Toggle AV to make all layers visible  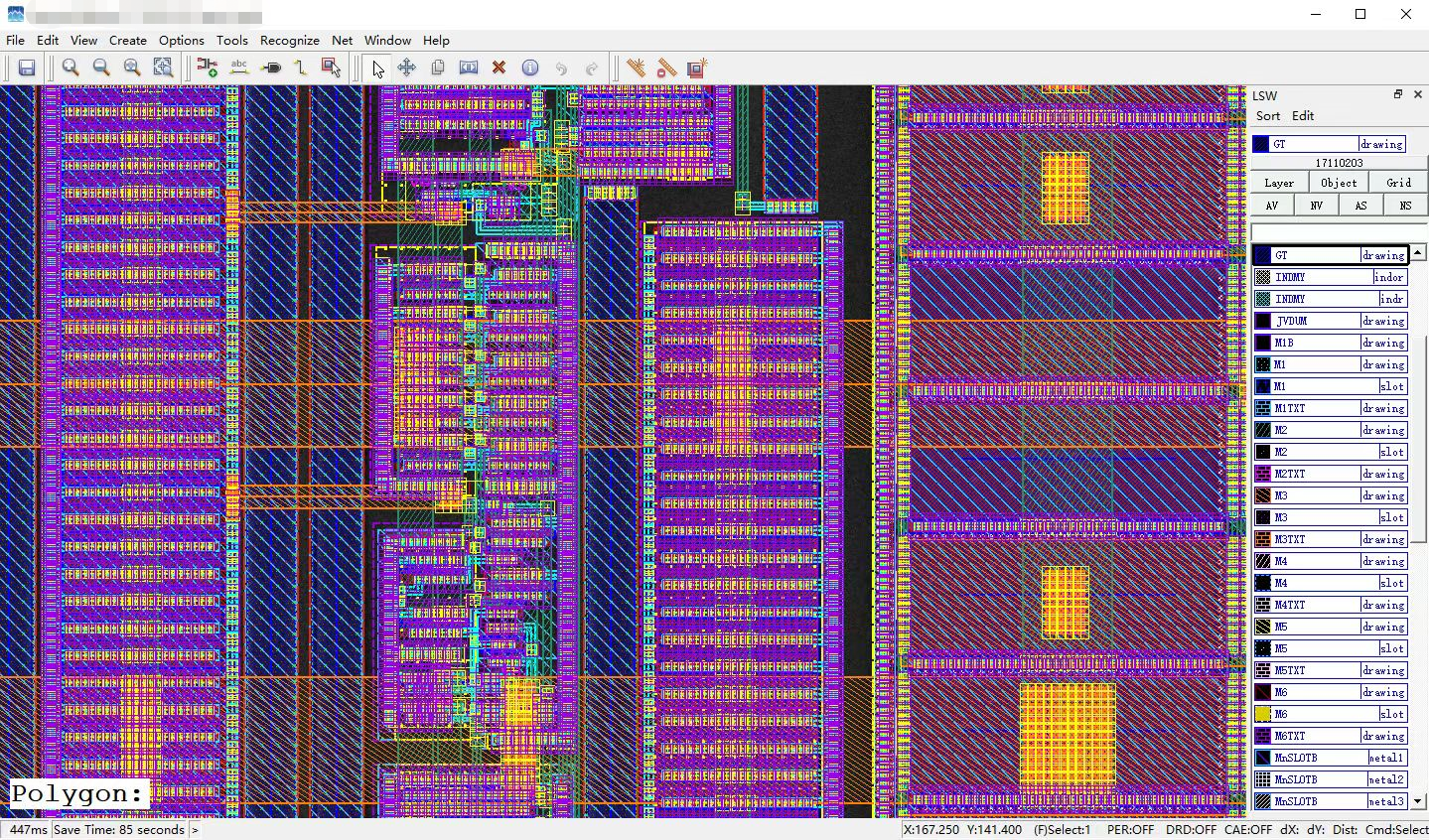point(1271,206)
